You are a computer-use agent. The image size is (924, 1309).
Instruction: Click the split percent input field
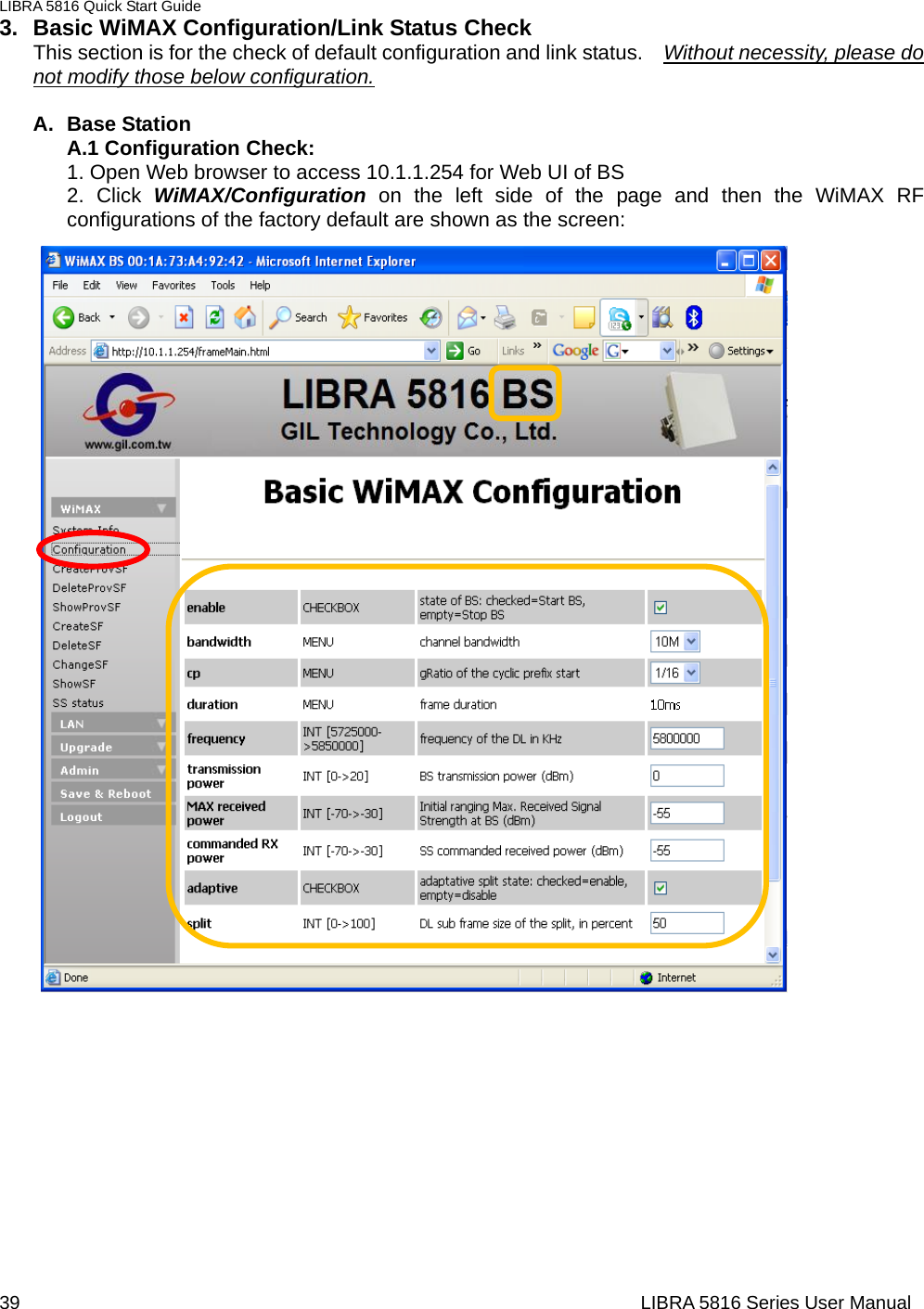(x=687, y=923)
